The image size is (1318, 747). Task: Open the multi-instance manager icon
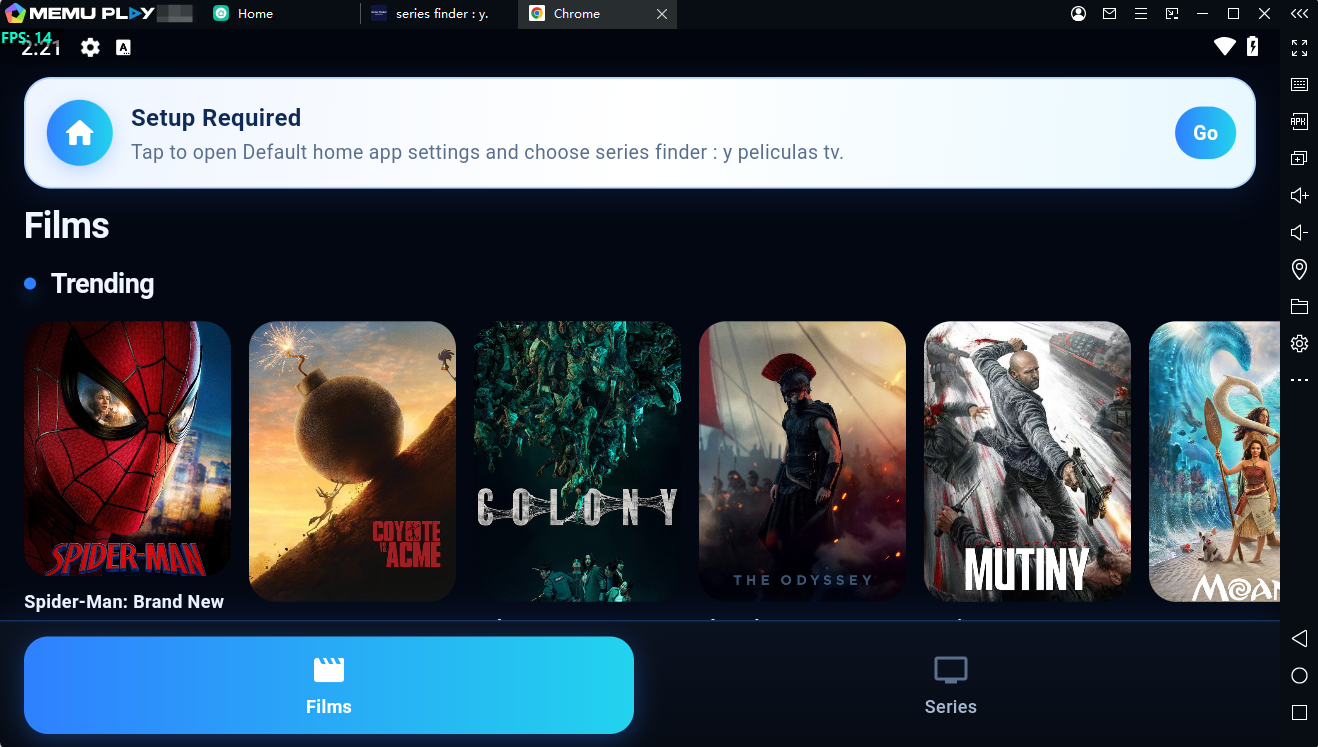[x=1299, y=158]
